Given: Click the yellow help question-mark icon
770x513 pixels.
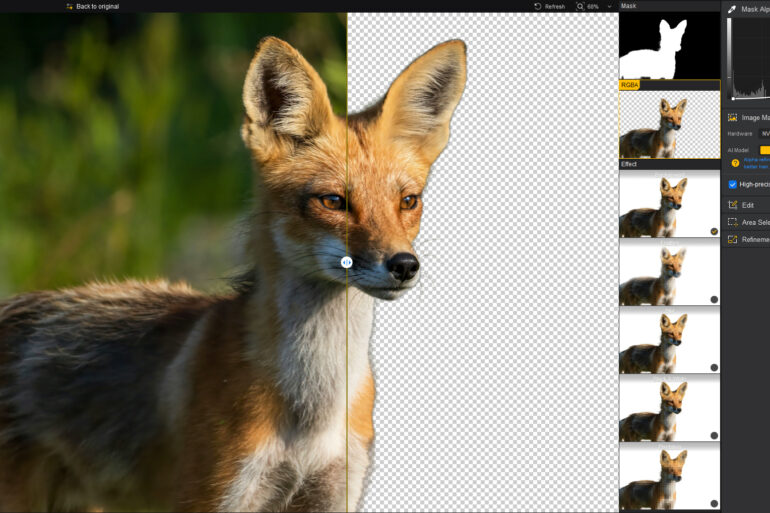Looking at the screenshot, I should [735, 162].
